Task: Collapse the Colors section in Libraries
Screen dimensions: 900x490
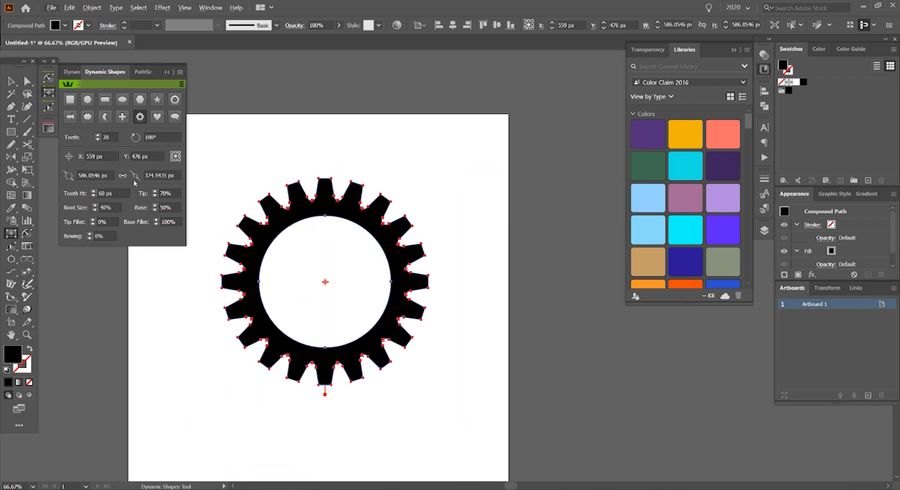Action: point(633,114)
